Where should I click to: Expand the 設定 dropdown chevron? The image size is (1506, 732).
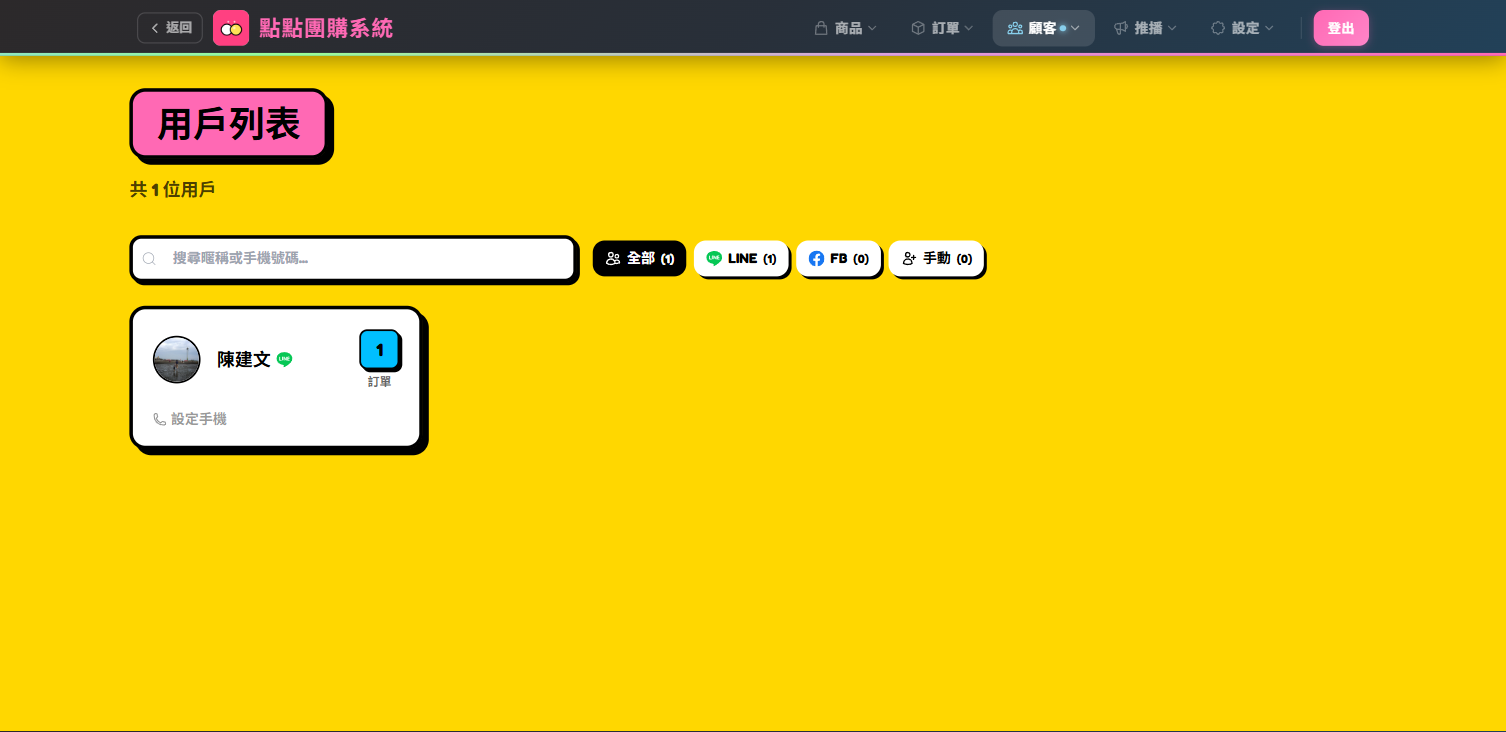1270,28
